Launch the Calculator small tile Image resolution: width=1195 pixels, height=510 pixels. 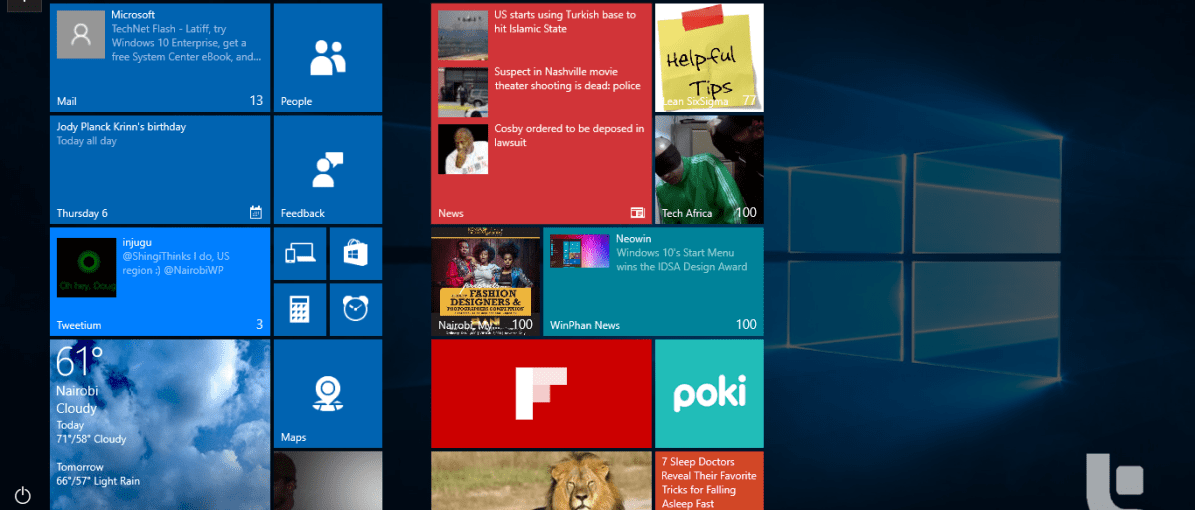coord(300,310)
